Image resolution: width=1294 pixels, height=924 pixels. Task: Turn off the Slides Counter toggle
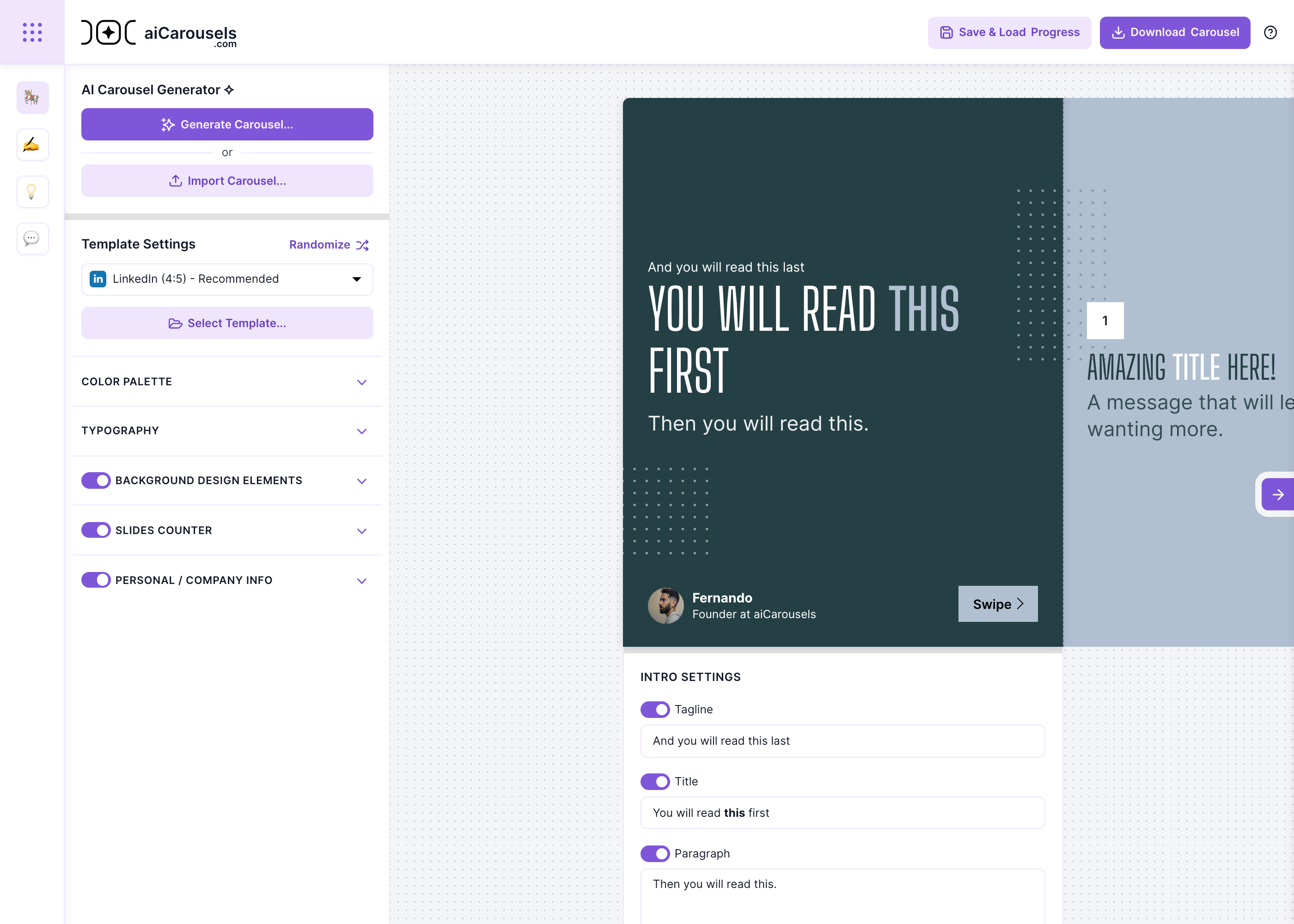pos(96,530)
